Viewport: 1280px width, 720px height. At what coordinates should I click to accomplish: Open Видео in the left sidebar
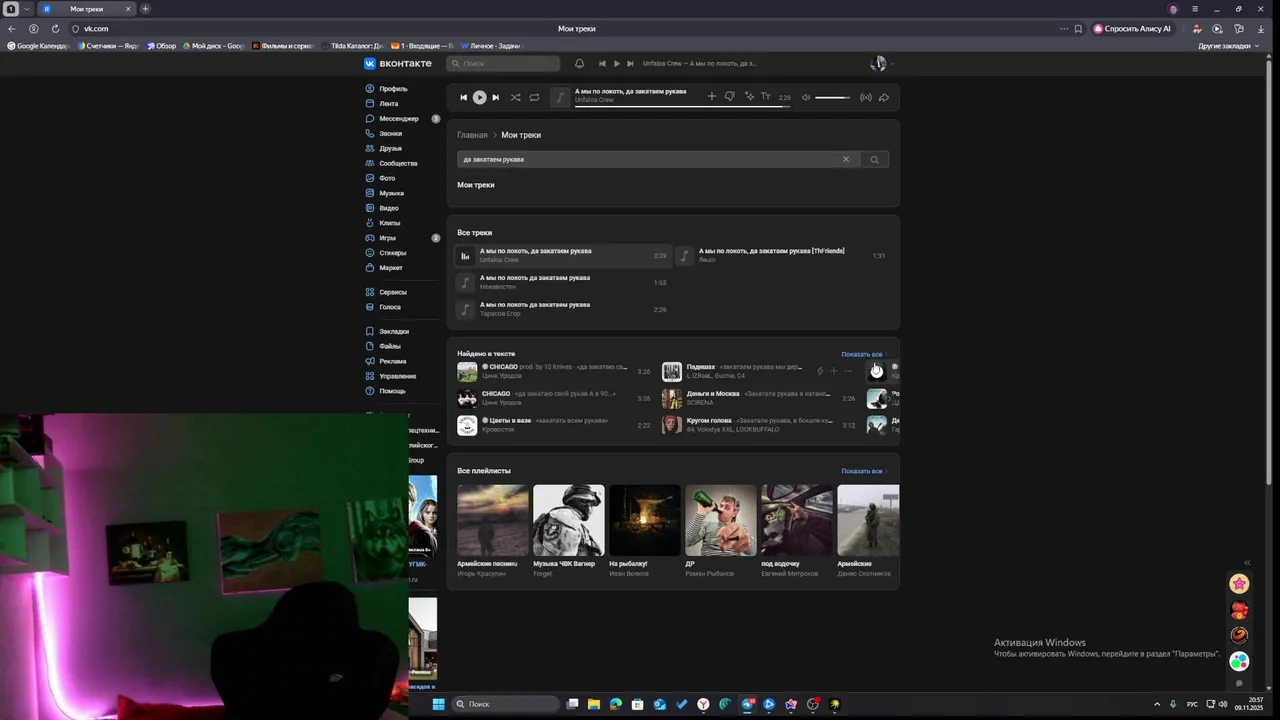pos(389,208)
